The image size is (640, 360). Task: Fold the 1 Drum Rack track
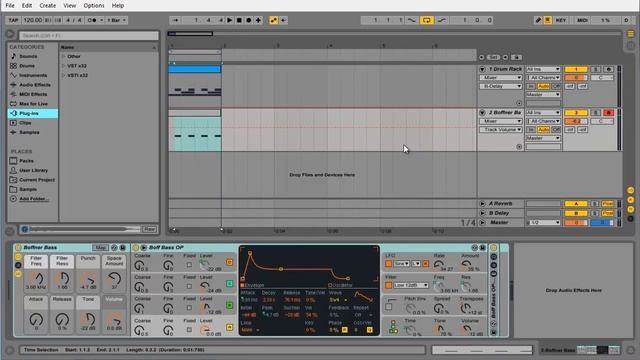(482, 69)
